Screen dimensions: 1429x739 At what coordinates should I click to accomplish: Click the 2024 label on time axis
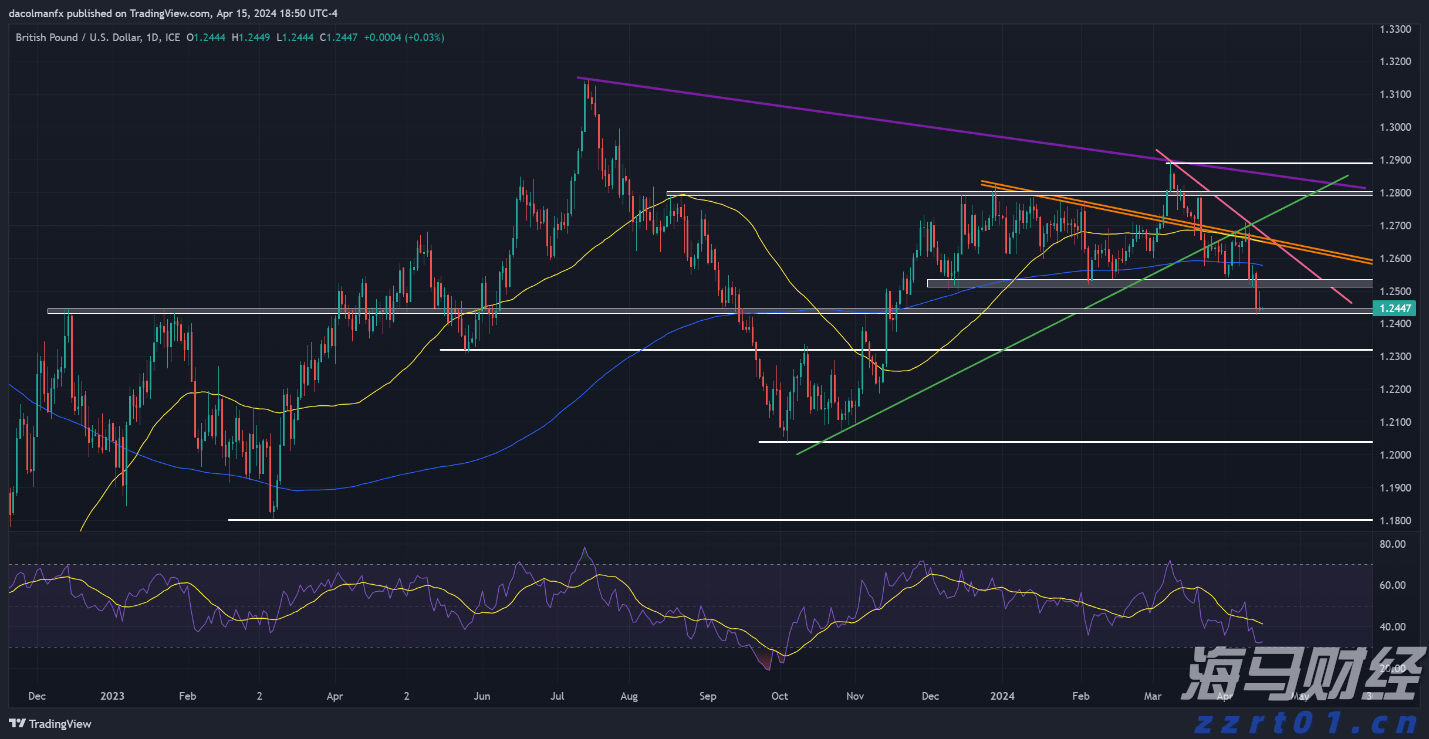[1003, 695]
